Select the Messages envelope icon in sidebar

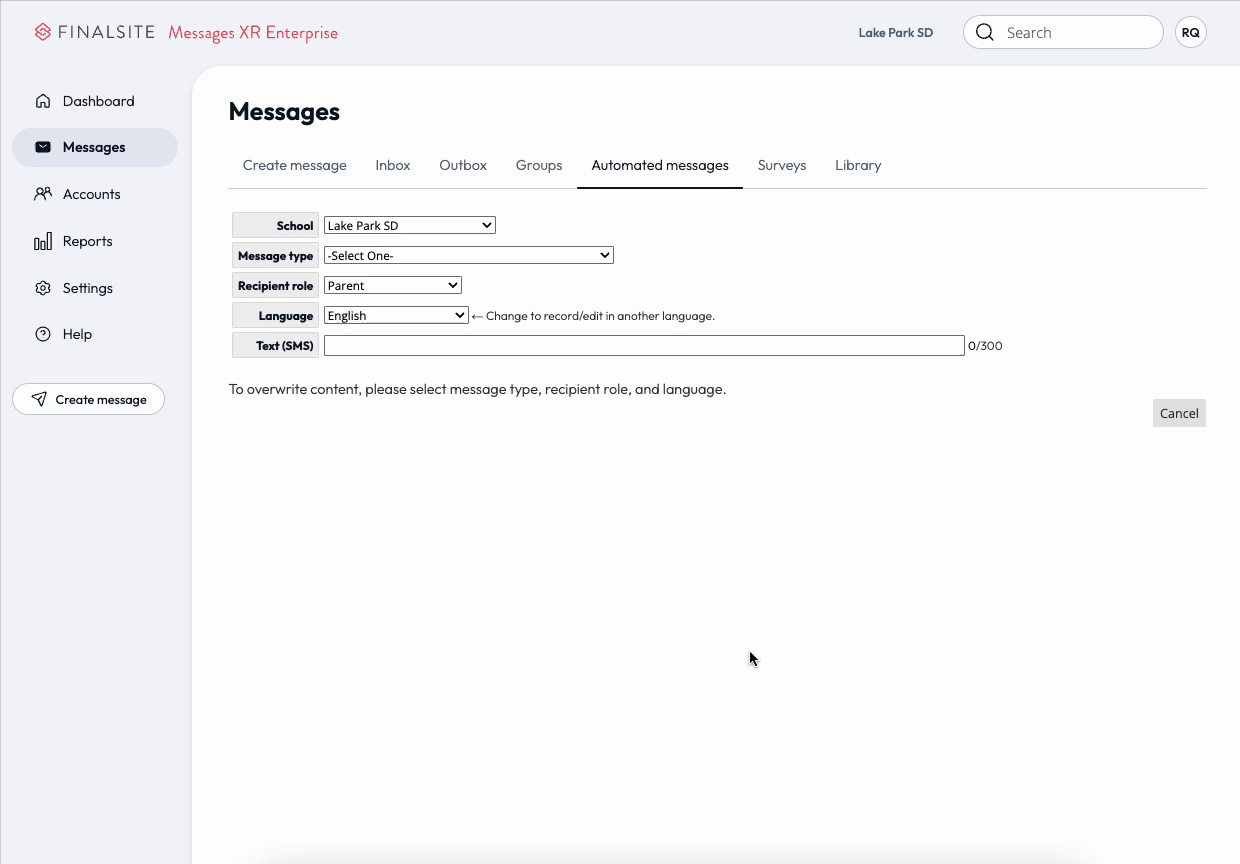[42, 147]
